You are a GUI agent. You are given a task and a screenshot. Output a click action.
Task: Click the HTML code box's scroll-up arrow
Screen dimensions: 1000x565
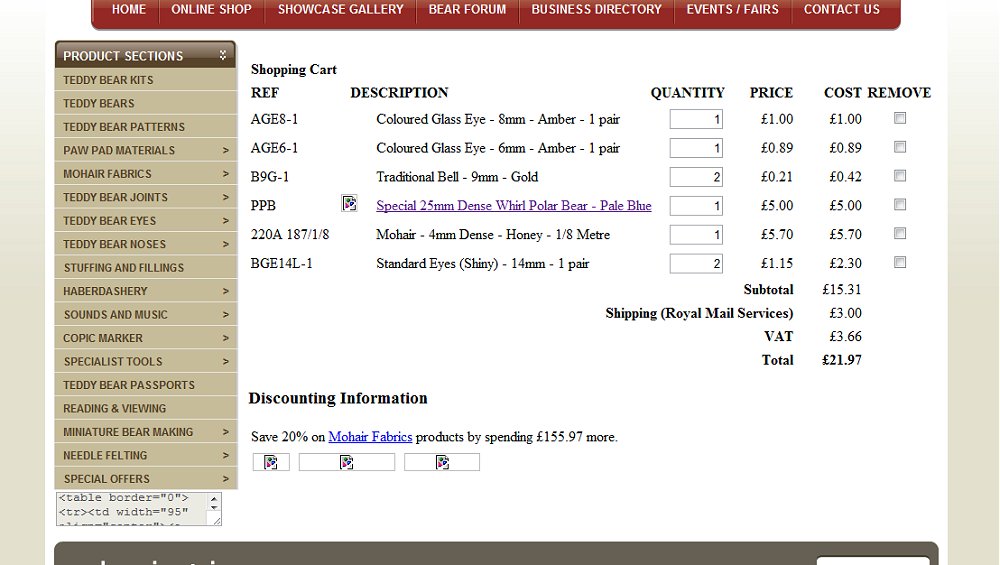[x=213, y=497]
